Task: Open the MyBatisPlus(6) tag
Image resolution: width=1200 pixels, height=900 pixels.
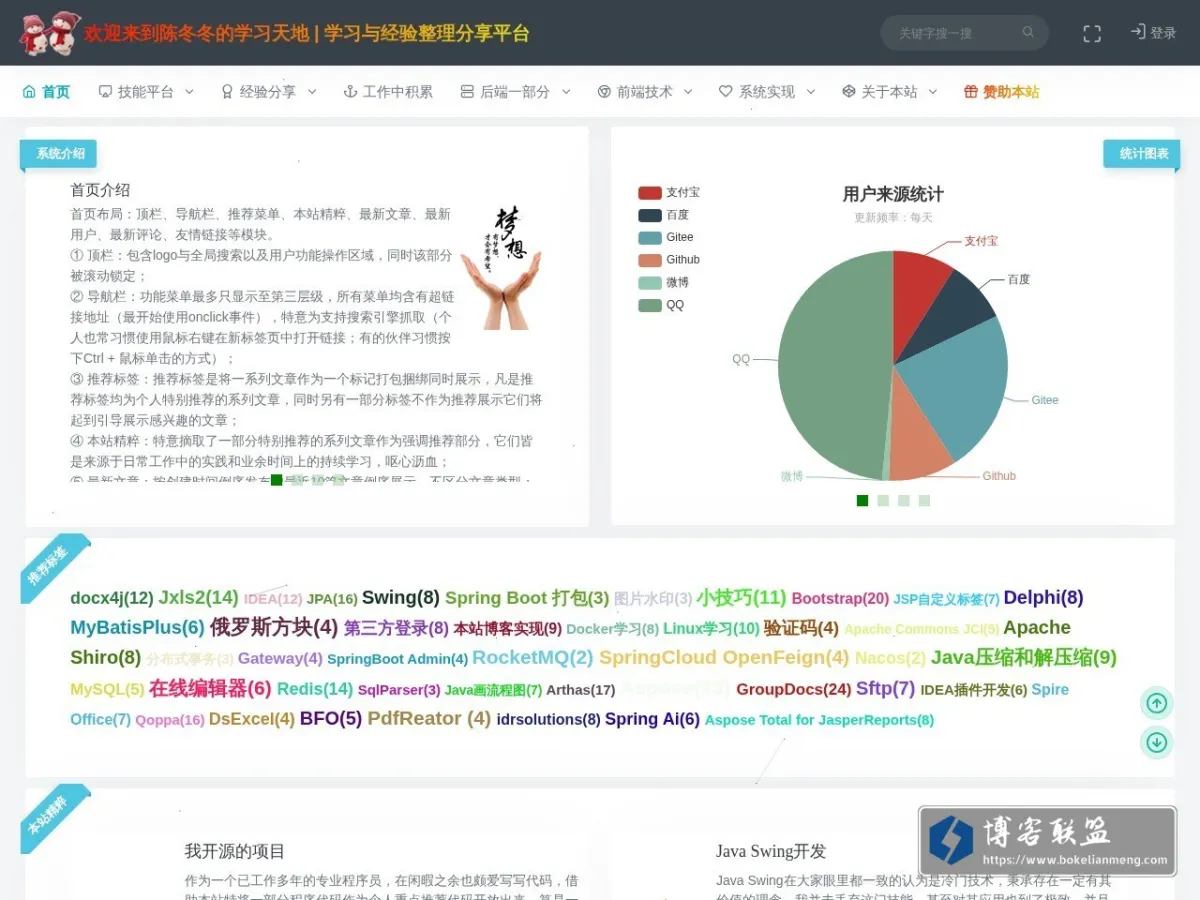Action: (x=137, y=628)
